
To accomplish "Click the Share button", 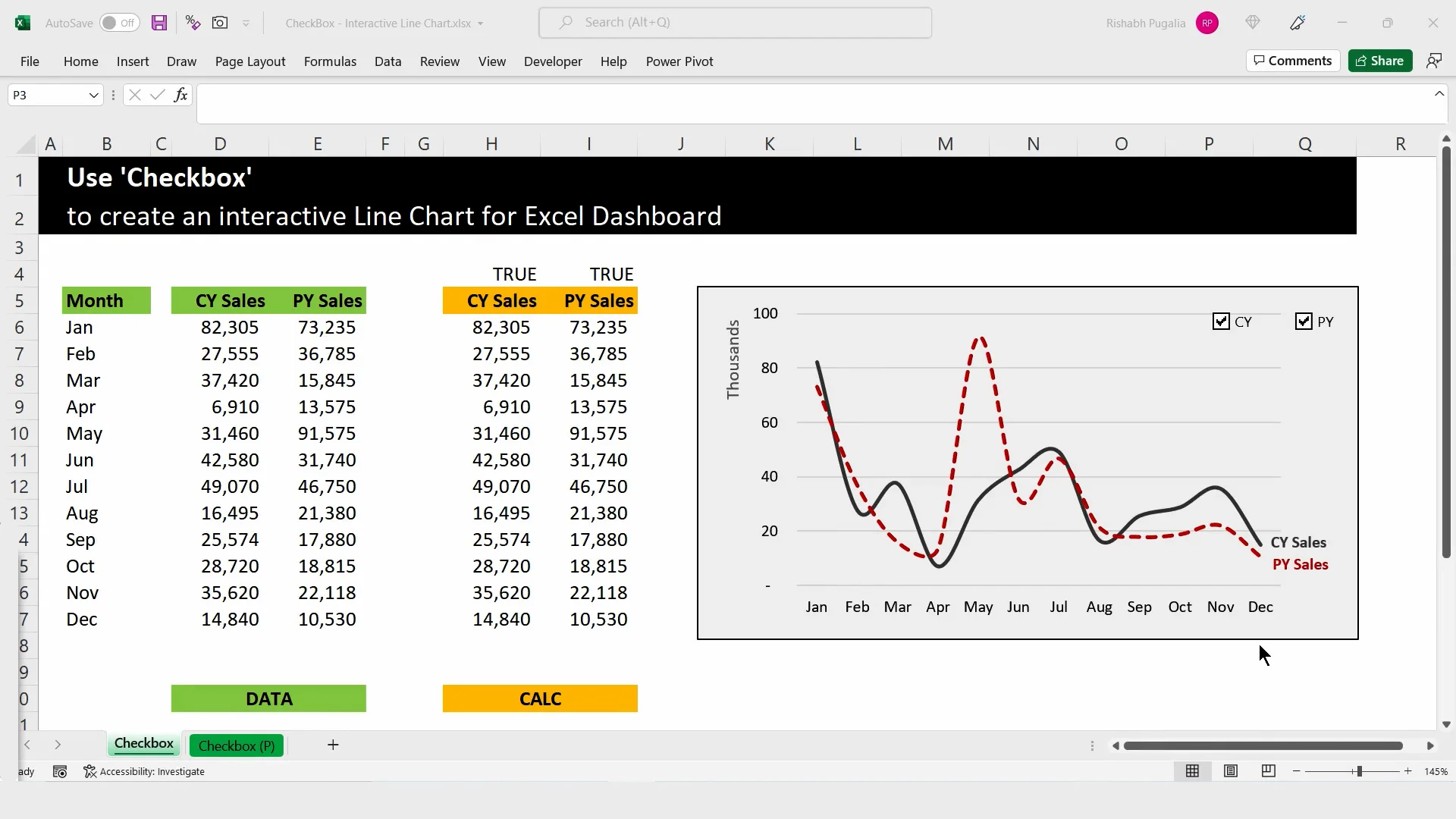I will [x=1379, y=61].
